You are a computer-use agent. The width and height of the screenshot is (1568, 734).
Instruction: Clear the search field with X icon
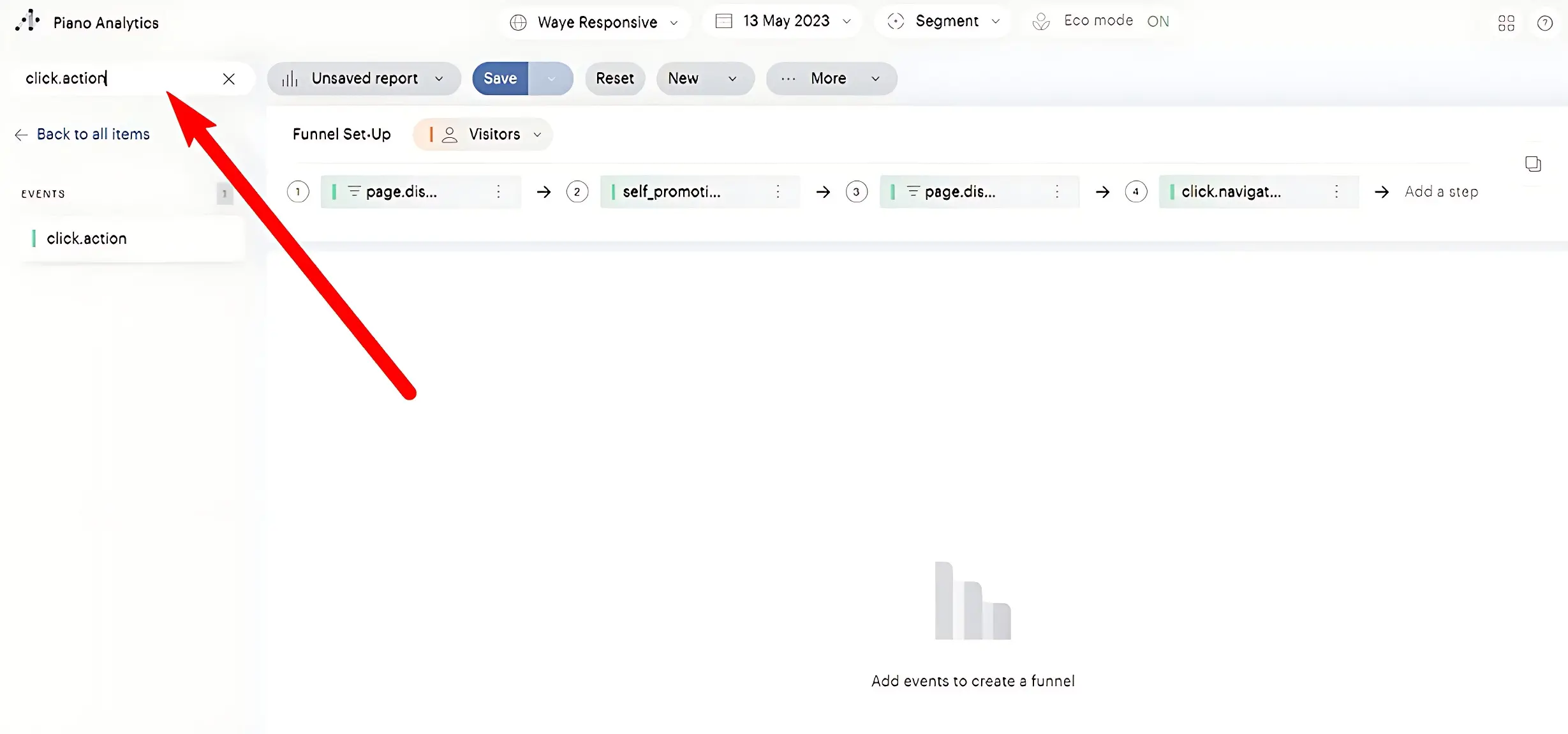coord(228,79)
